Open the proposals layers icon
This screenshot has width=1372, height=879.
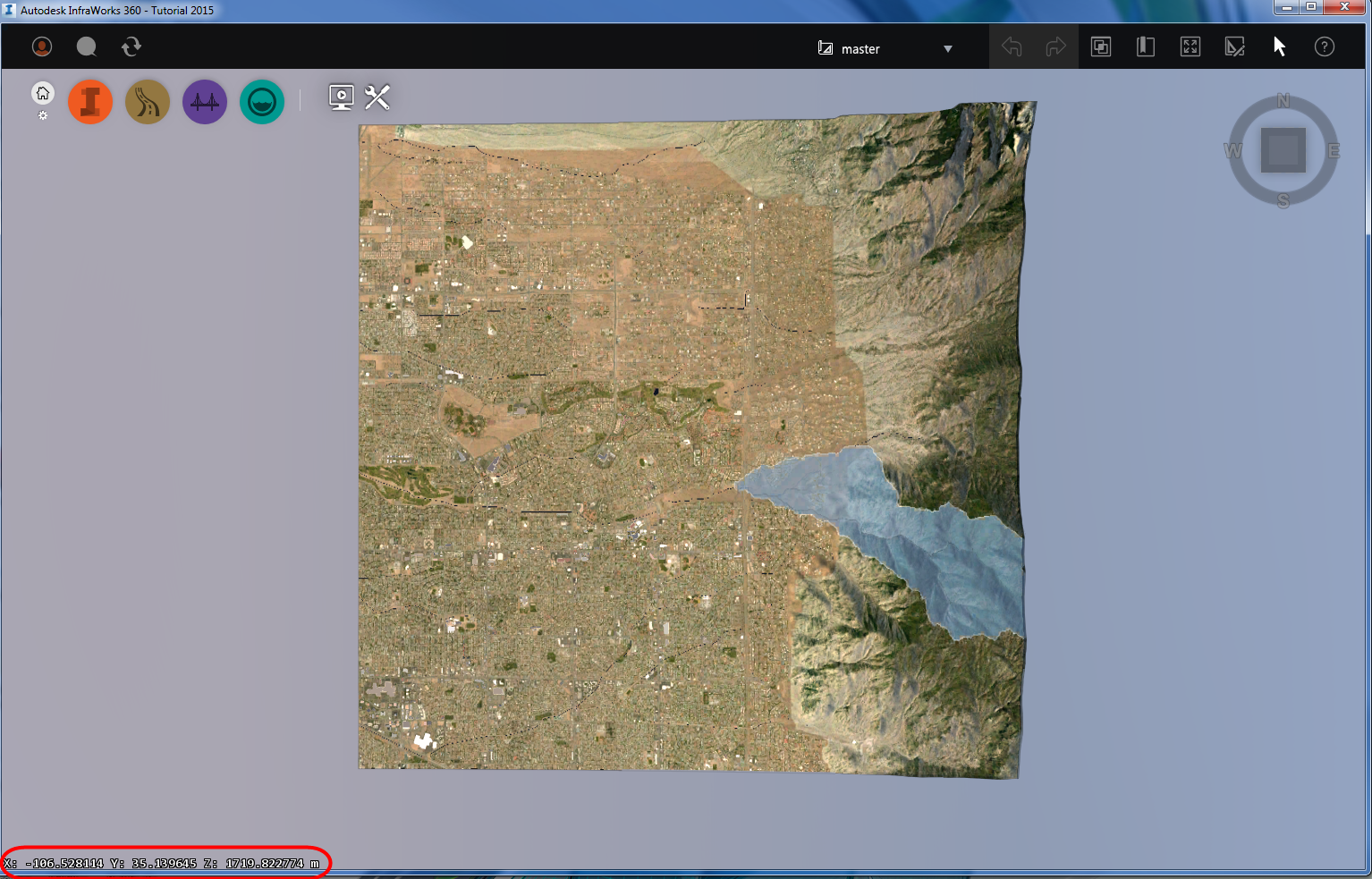[x=1101, y=46]
